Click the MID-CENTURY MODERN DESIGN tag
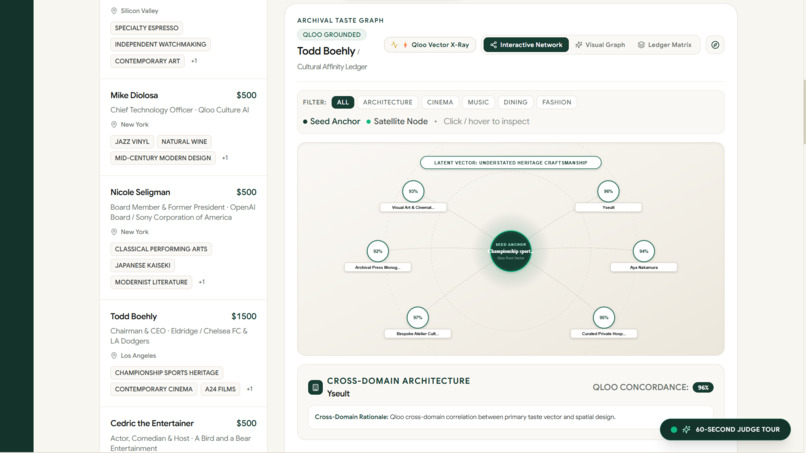806x453 pixels. [x=163, y=158]
